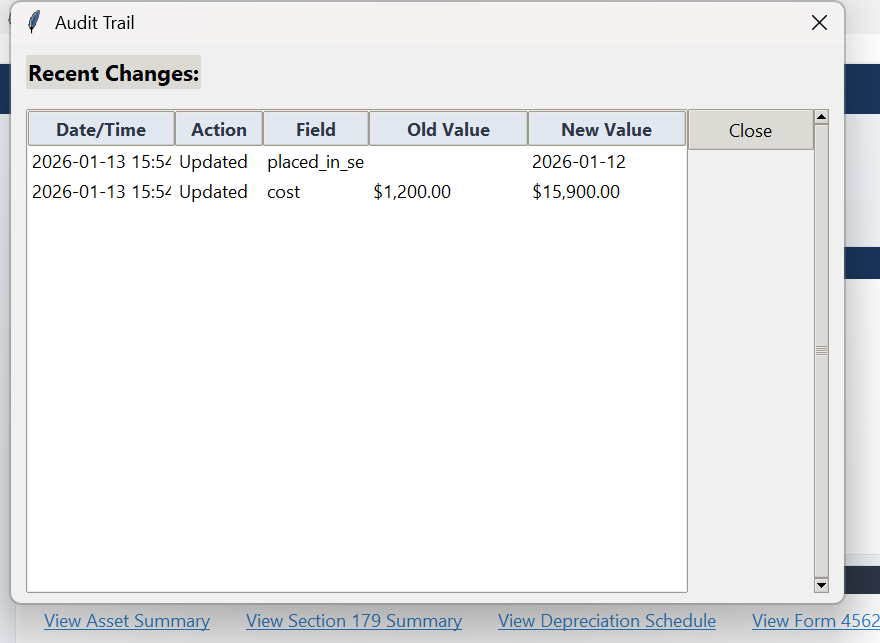Image resolution: width=880 pixels, height=643 pixels.
Task: Close the Audit Trail dialog
Action: coord(751,130)
